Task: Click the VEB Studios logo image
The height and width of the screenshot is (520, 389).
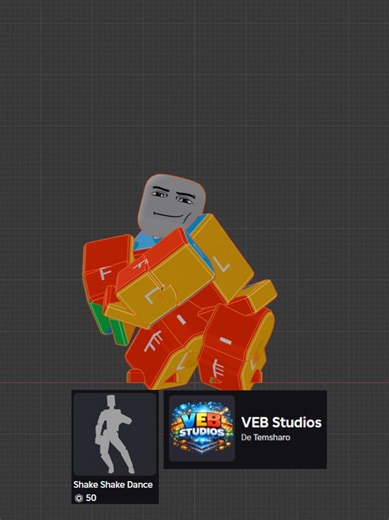Action: (202, 429)
